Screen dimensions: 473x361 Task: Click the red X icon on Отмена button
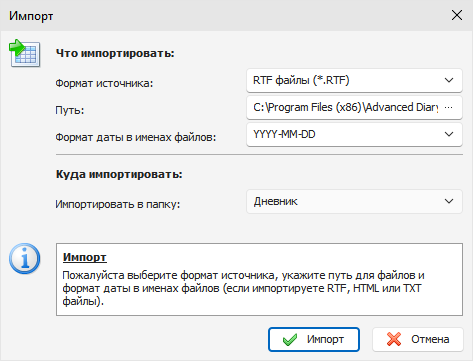point(394,339)
